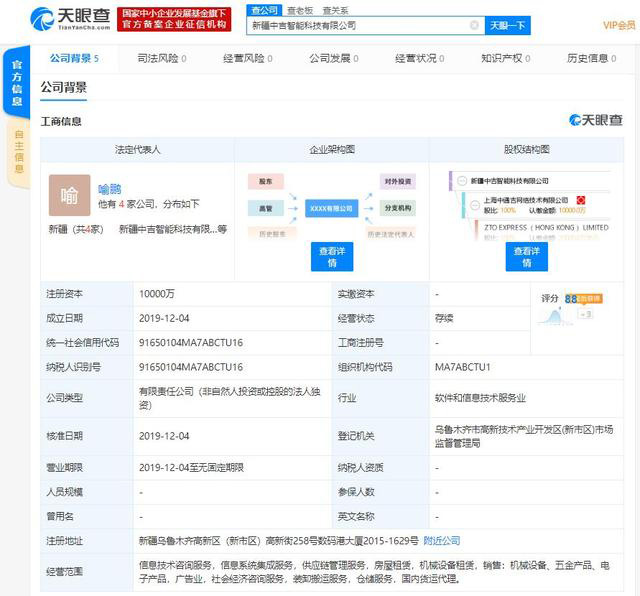Image resolution: width=640 pixels, height=596 pixels.
Task: Click the Tianyancha logo at top left
Action: click(x=70, y=19)
